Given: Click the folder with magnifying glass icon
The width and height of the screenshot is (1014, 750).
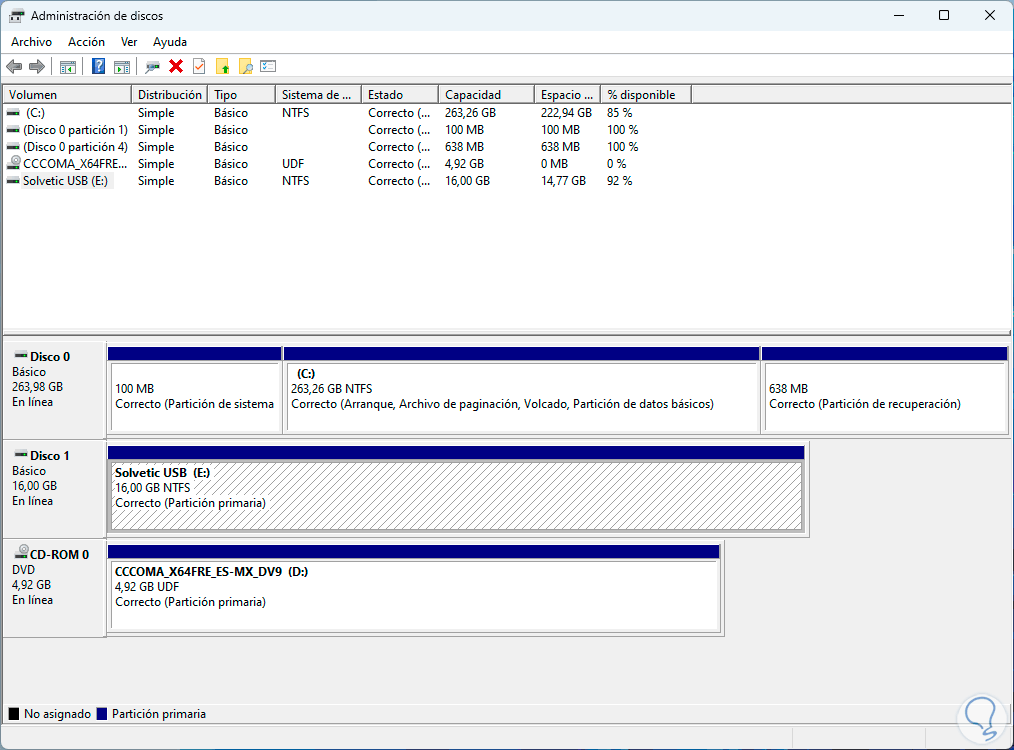Looking at the screenshot, I should pyautogui.click(x=246, y=66).
